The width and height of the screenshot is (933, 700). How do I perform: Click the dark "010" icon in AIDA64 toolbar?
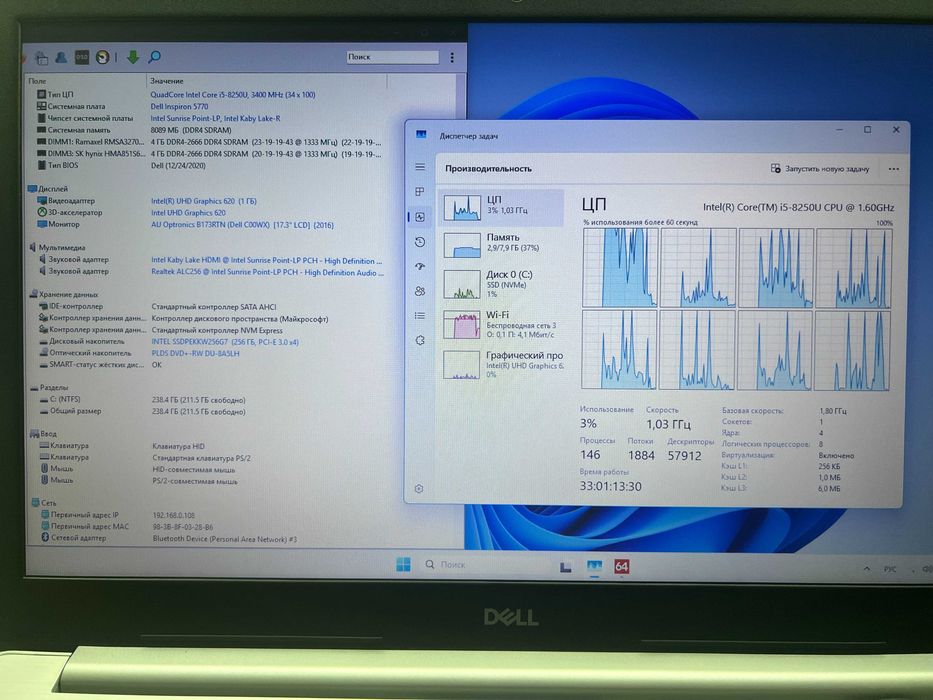(82, 57)
